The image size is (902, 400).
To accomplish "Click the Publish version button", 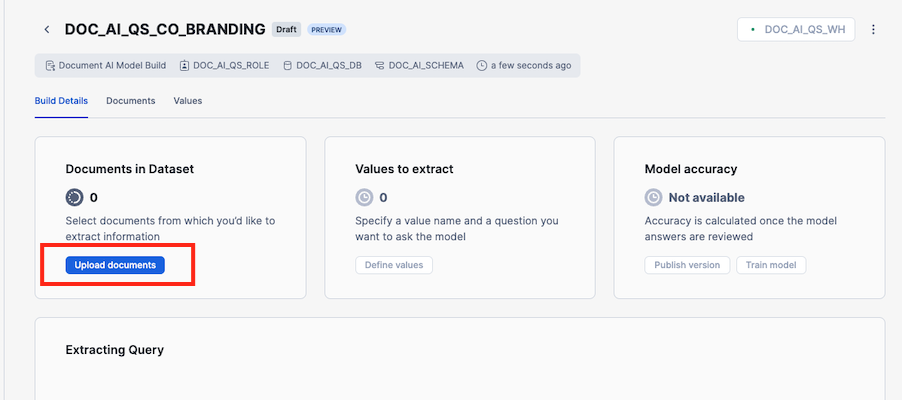I will click(687, 265).
